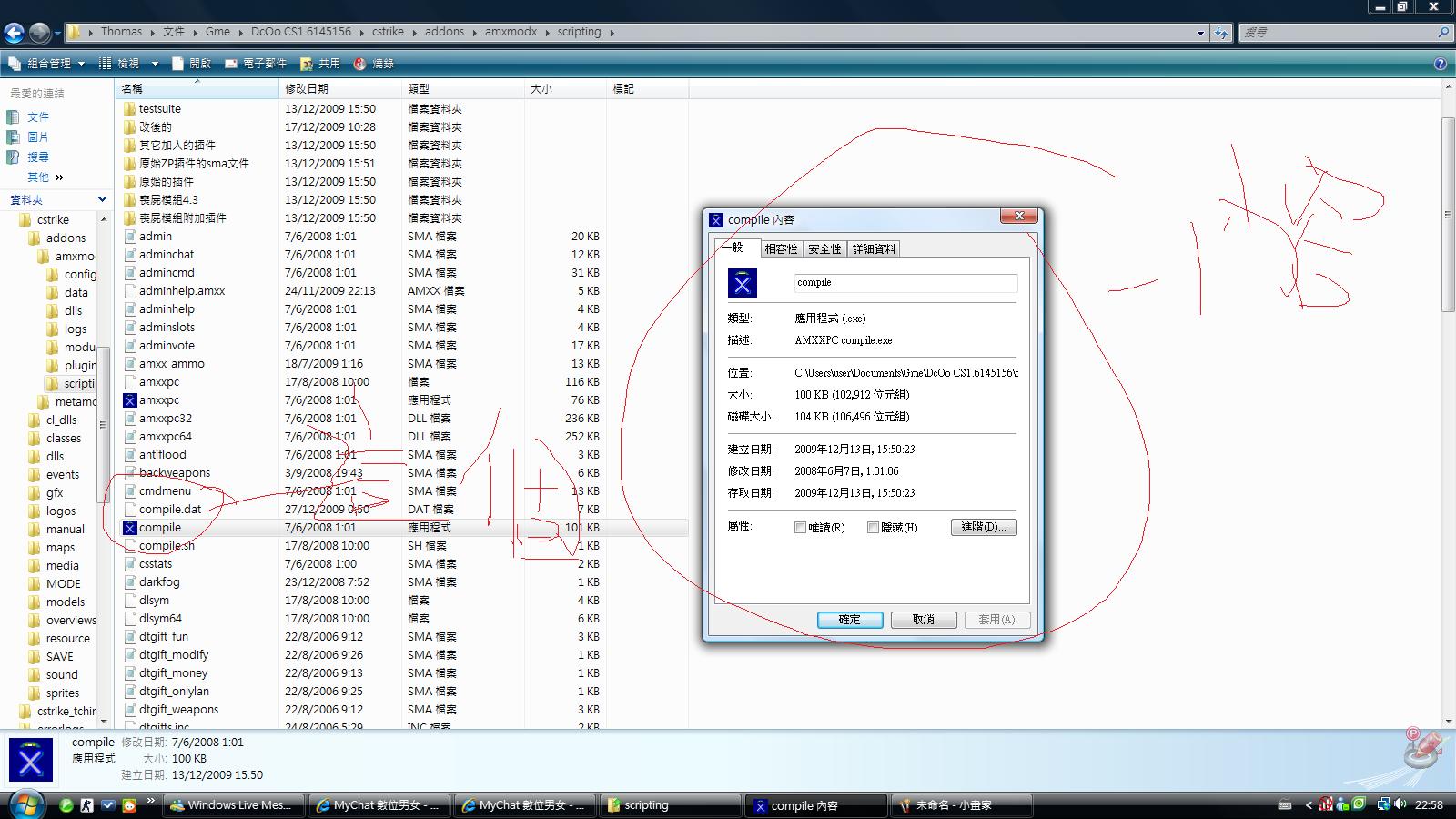The height and width of the screenshot is (819, 1456).
Task: Expand the 其他 more links chevron
Action: pyautogui.click(x=60, y=177)
